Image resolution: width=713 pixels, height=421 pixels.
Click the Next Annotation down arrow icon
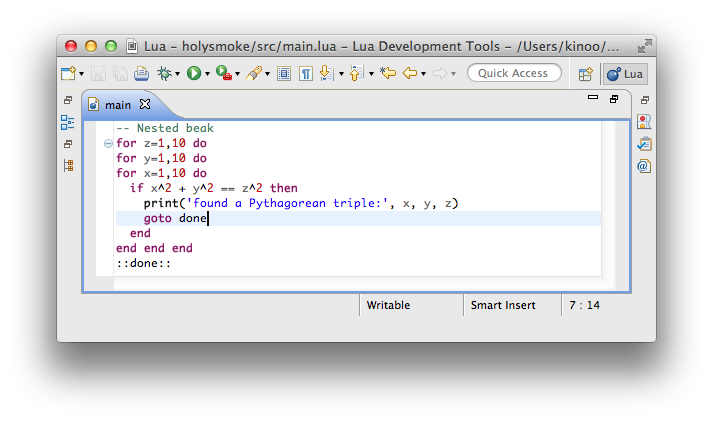[326, 73]
